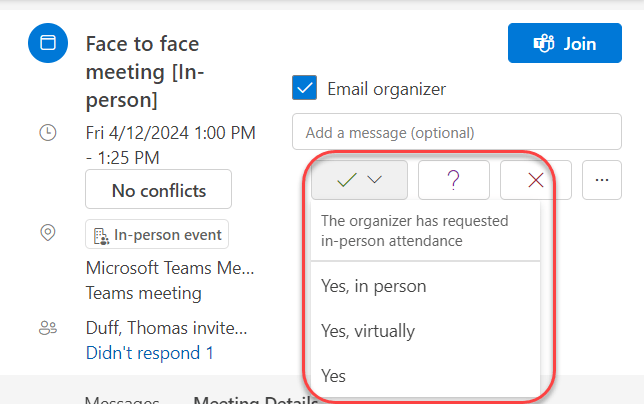The image size is (644, 404).
Task: Choose "Yes, virtually" from accept menu
Action: point(368,331)
